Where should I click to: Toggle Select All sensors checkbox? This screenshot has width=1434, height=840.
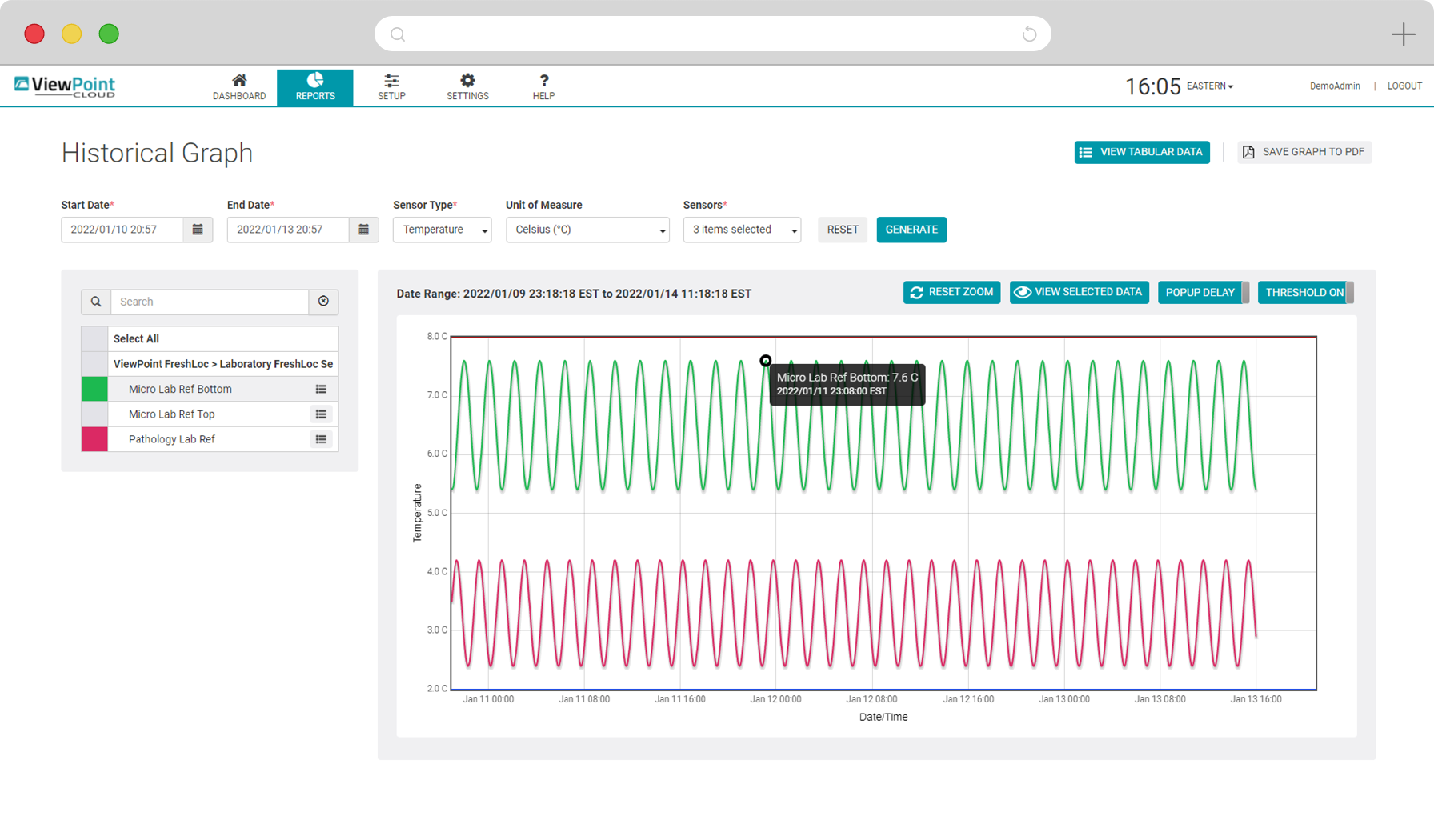click(x=94, y=339)
